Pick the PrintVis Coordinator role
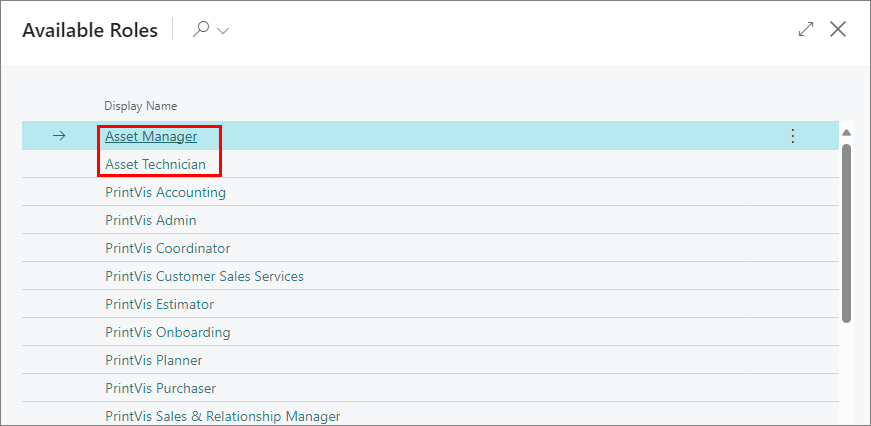 pos(167,248)
